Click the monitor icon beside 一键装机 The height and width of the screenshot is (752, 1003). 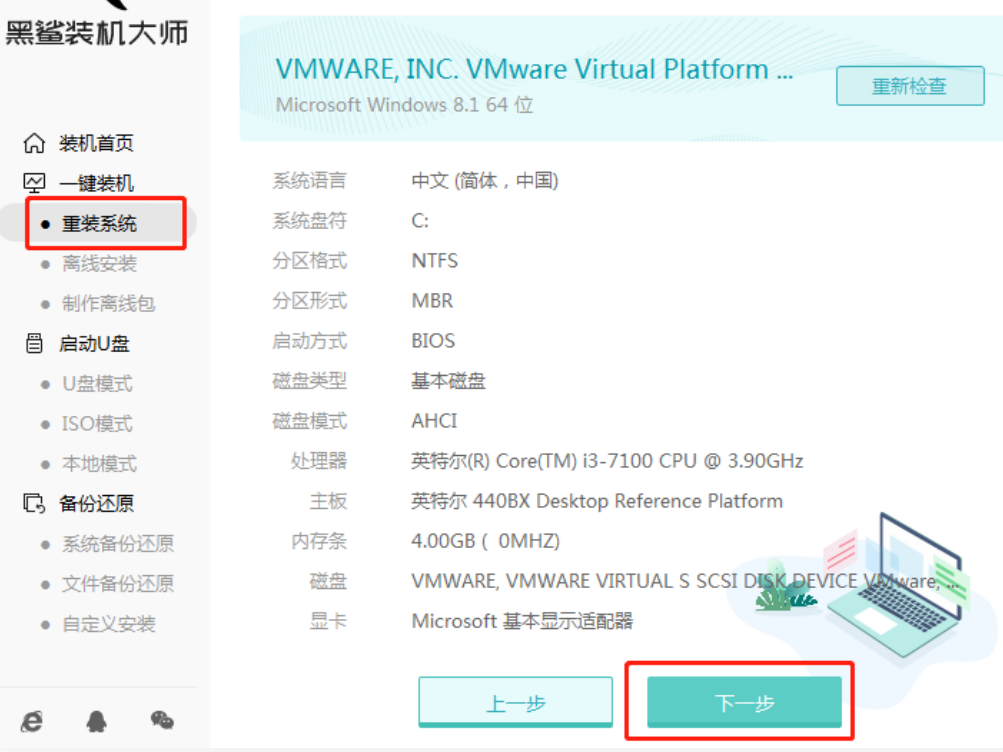coord(34,184)
